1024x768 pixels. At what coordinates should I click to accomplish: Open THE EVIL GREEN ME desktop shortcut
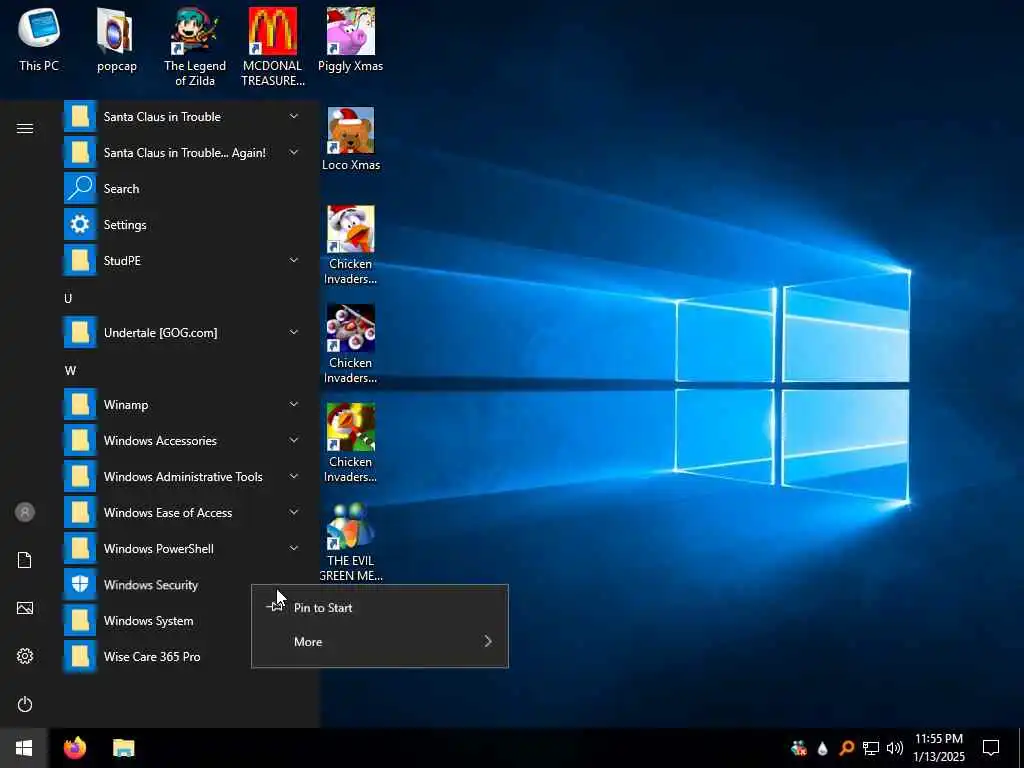coord(351,542)
